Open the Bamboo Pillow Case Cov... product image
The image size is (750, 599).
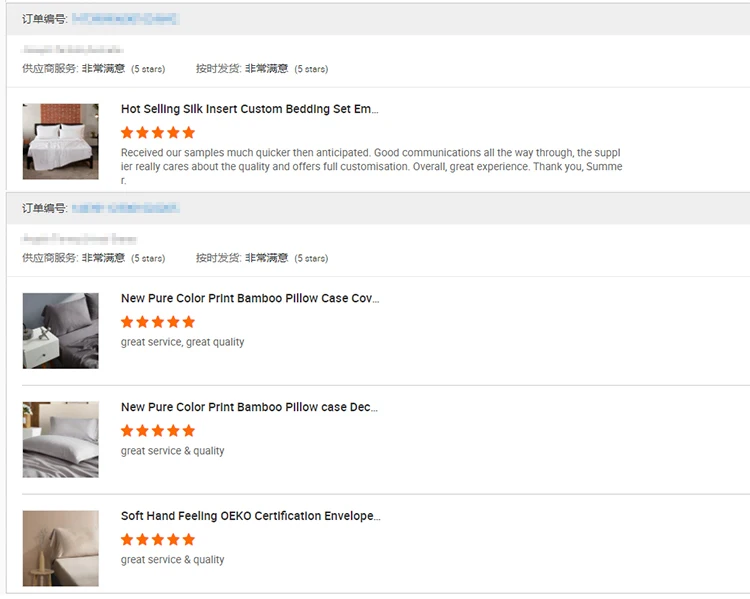[x=61, y=330]
